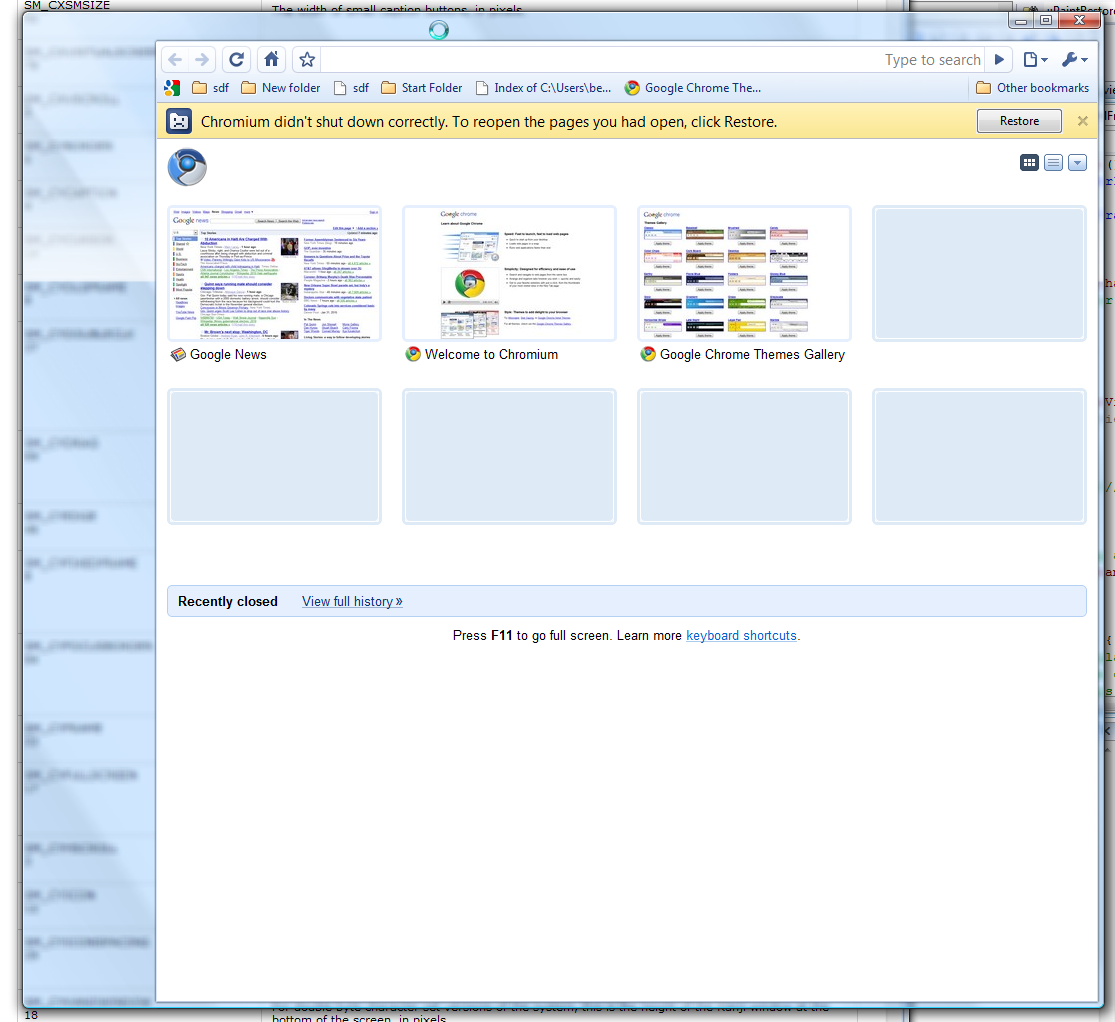This screenshot has width=1115, height=1022.
Task: Click the first bookmark icon before sdf folder
Action: 171,87
